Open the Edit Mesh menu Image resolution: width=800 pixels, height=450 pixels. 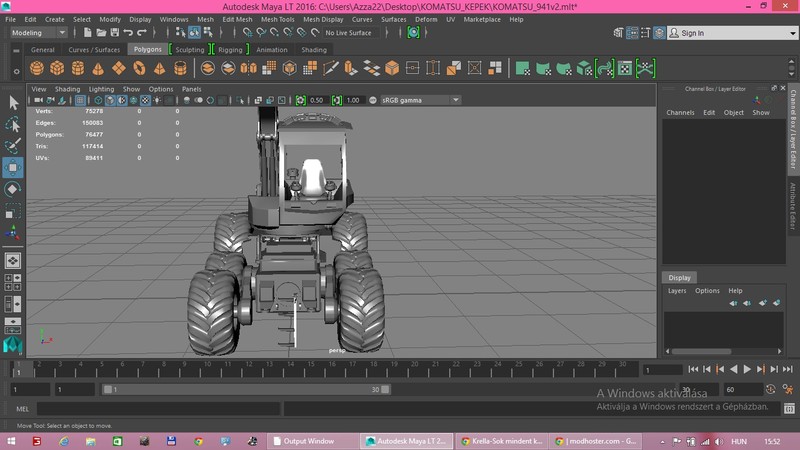point(237,19)
